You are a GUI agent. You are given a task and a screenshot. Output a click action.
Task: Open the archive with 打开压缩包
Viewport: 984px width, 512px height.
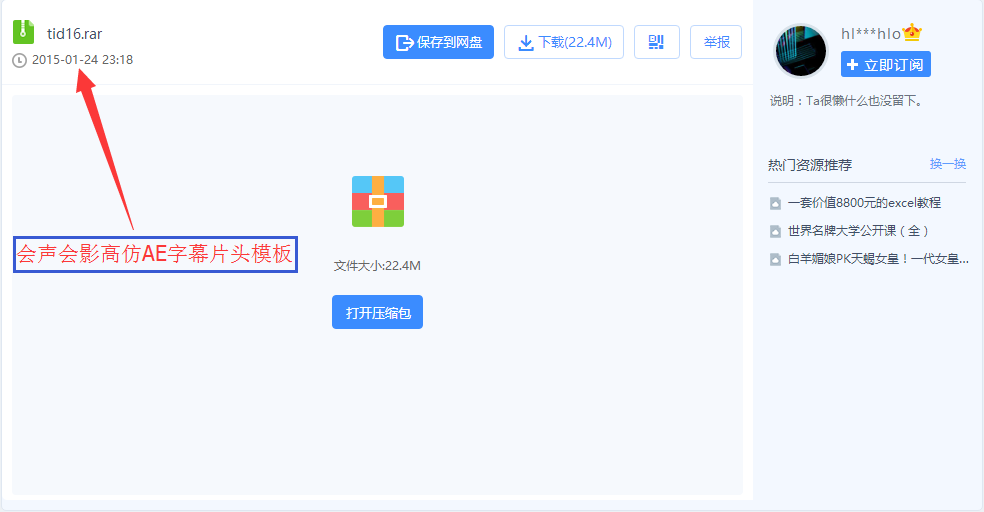[x=377, y=312]
